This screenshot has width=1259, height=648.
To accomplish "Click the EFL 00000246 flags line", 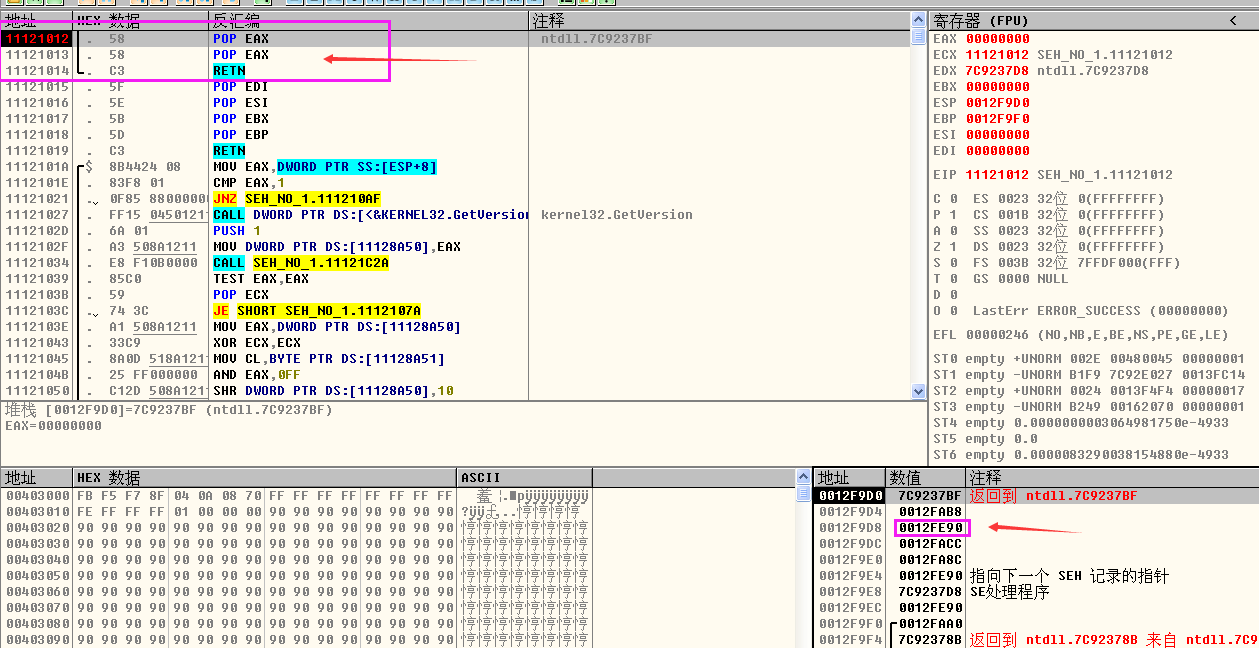I will tap(1081, 335).
